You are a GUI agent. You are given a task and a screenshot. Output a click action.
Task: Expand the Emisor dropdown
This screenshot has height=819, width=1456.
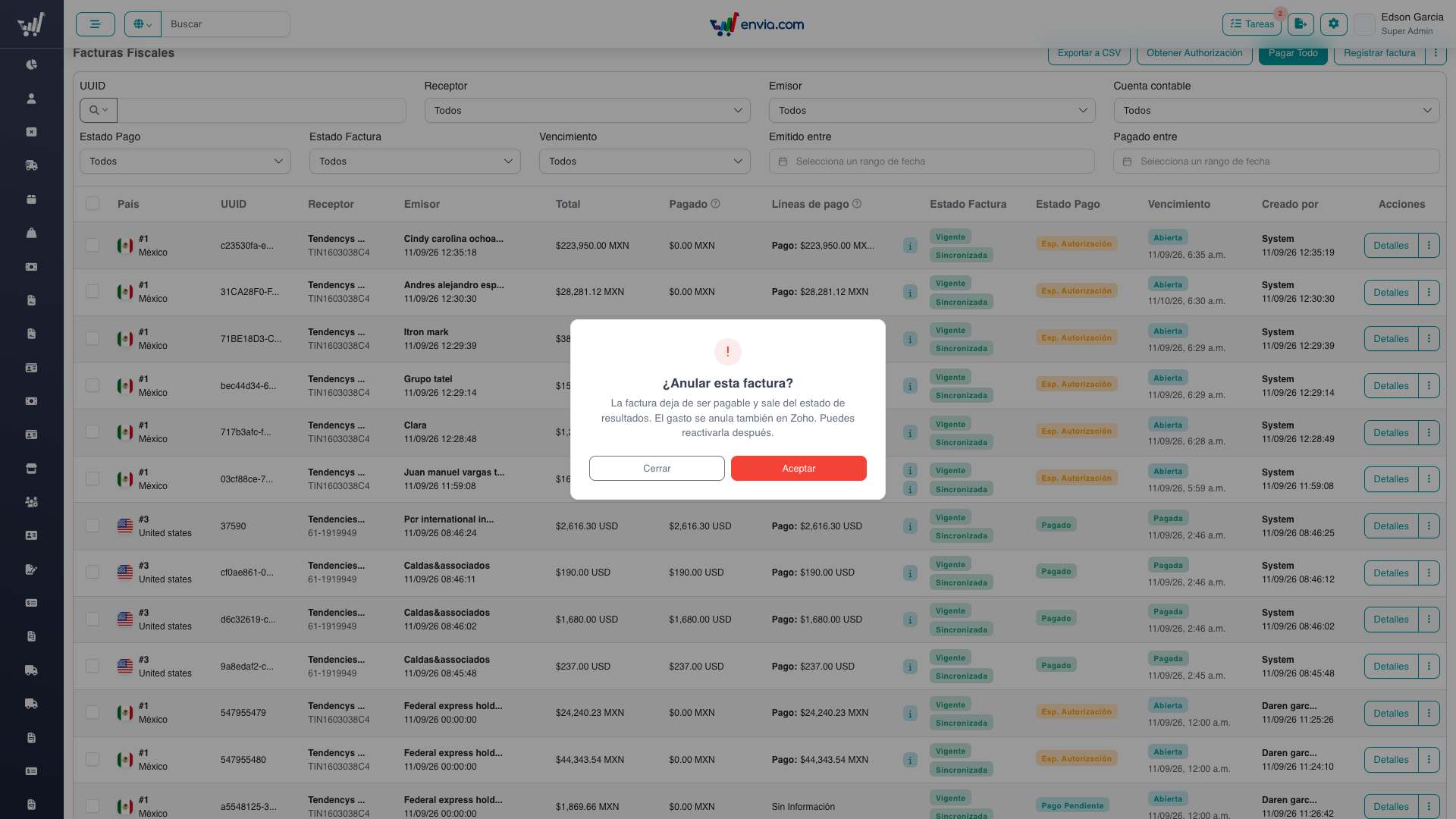coord(932,111)
